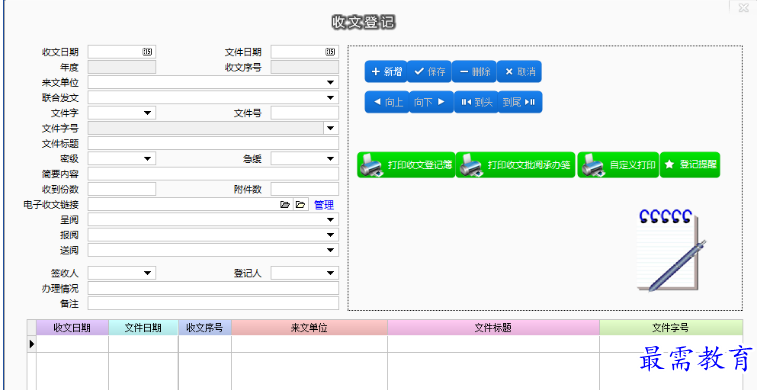Click the 收文序号 field in the form

tap(305, 67)
